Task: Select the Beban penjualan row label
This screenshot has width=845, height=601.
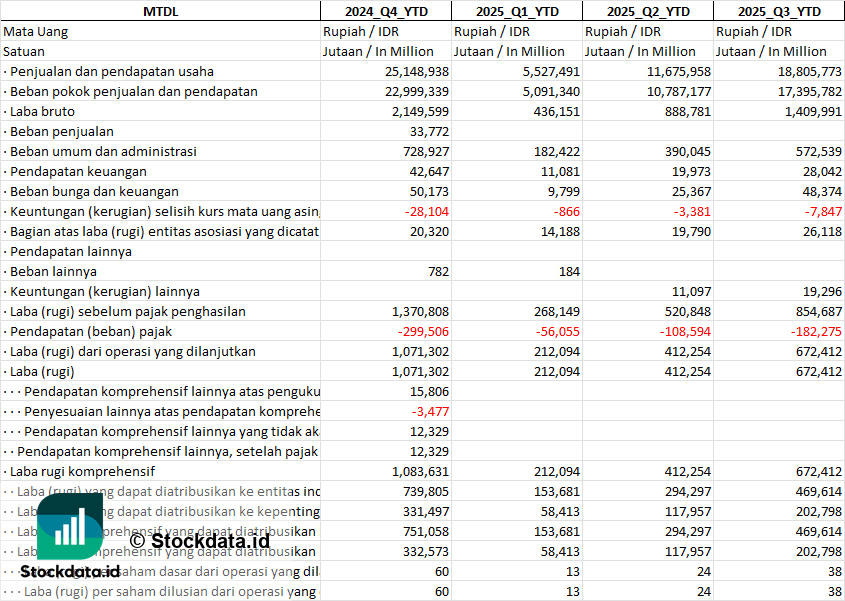Action: pos(58,131)
